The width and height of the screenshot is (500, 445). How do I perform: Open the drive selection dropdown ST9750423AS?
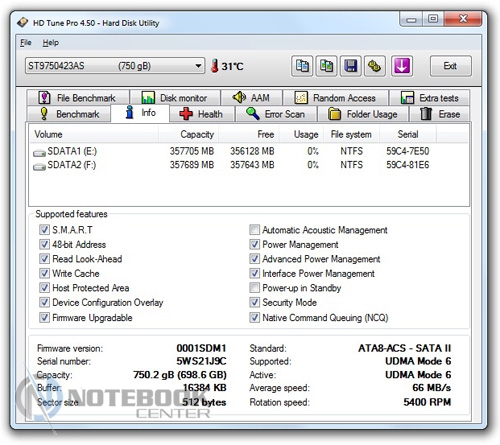point(115,66)
